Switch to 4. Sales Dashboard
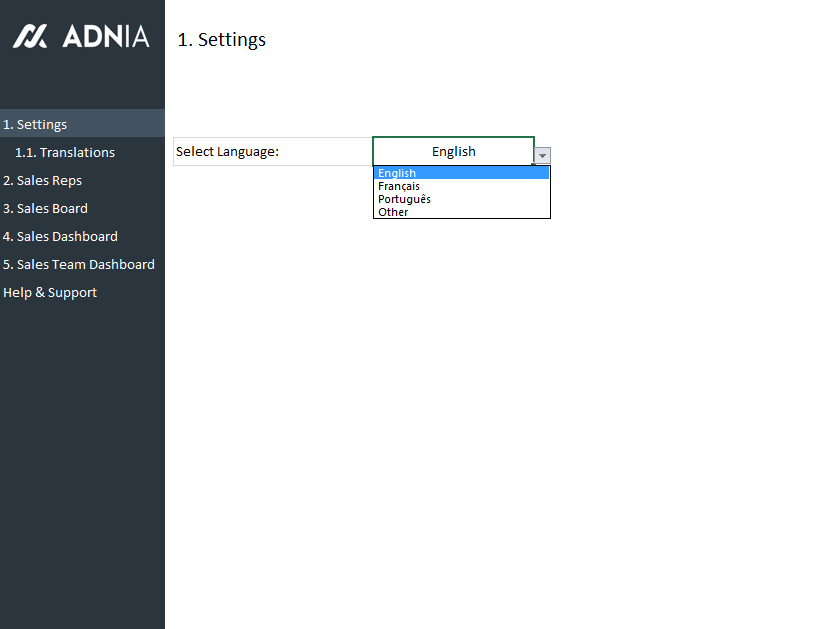The height and width of the screenshot is (629, 828). click(61, 236)
